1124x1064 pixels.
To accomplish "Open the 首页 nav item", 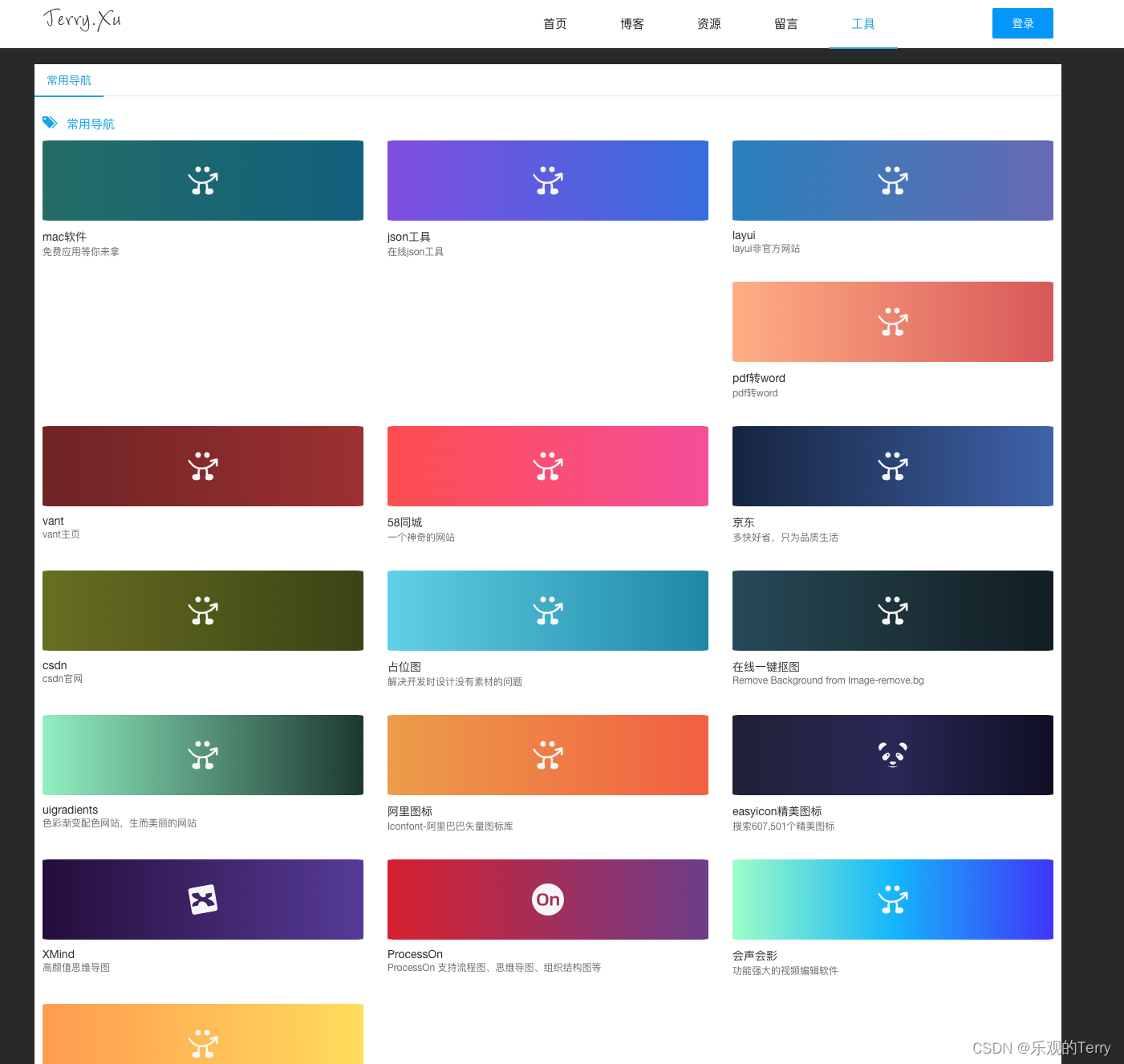I will pyautogui.click(x=555, y=24).
